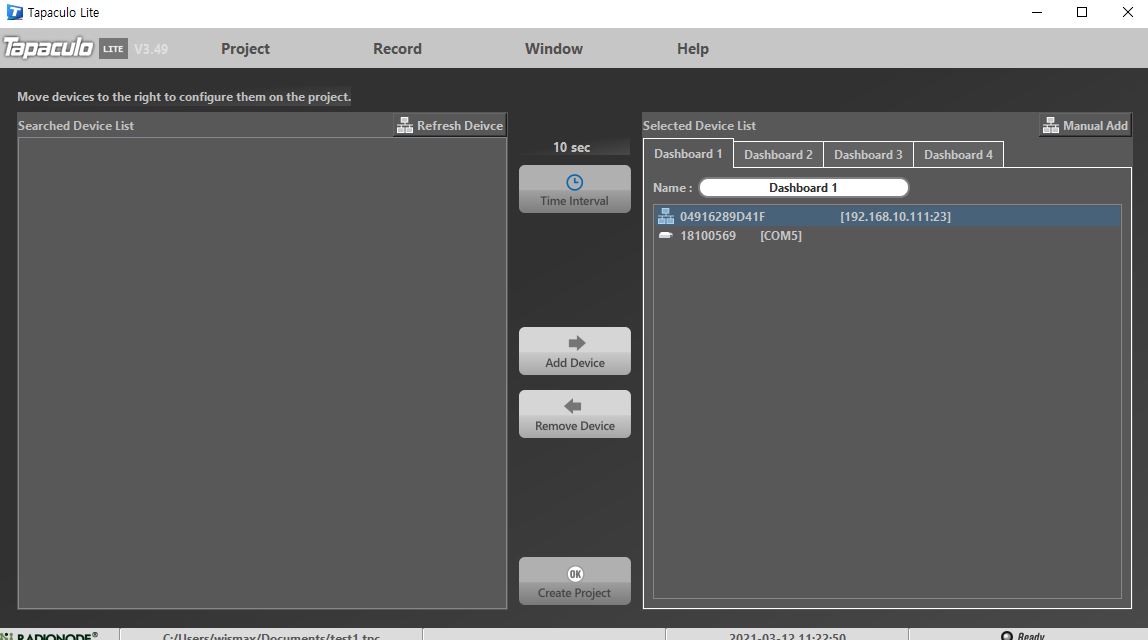Open the Project menu
This screenshot has height=640, width=1148.
245,48
